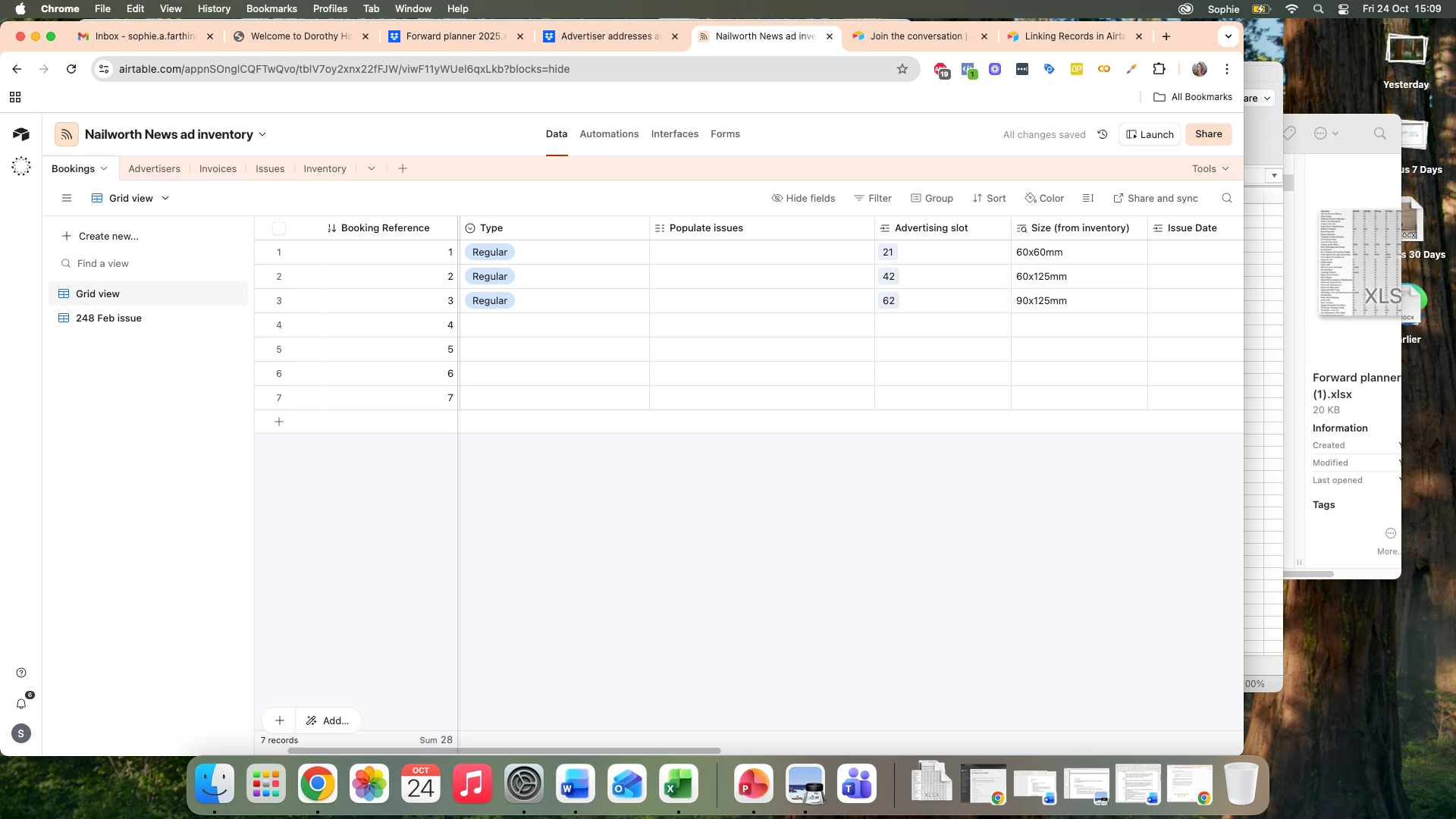
Task: Toggle the views sidebar hamburger icon
Action: pyautogui.click(x=67, y=198)
